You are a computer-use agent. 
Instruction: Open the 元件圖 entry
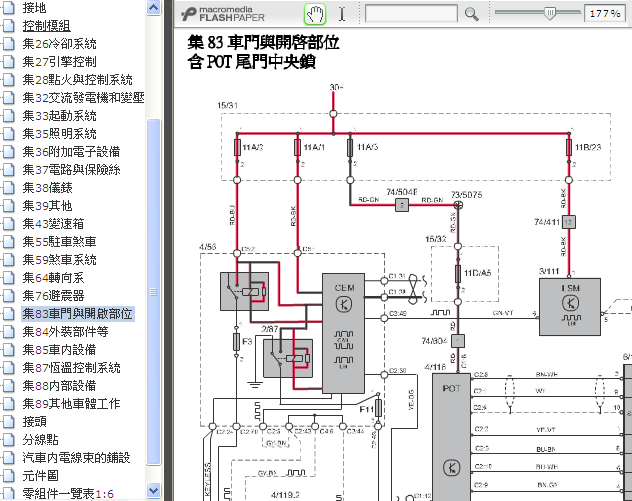tap(40, 476)
